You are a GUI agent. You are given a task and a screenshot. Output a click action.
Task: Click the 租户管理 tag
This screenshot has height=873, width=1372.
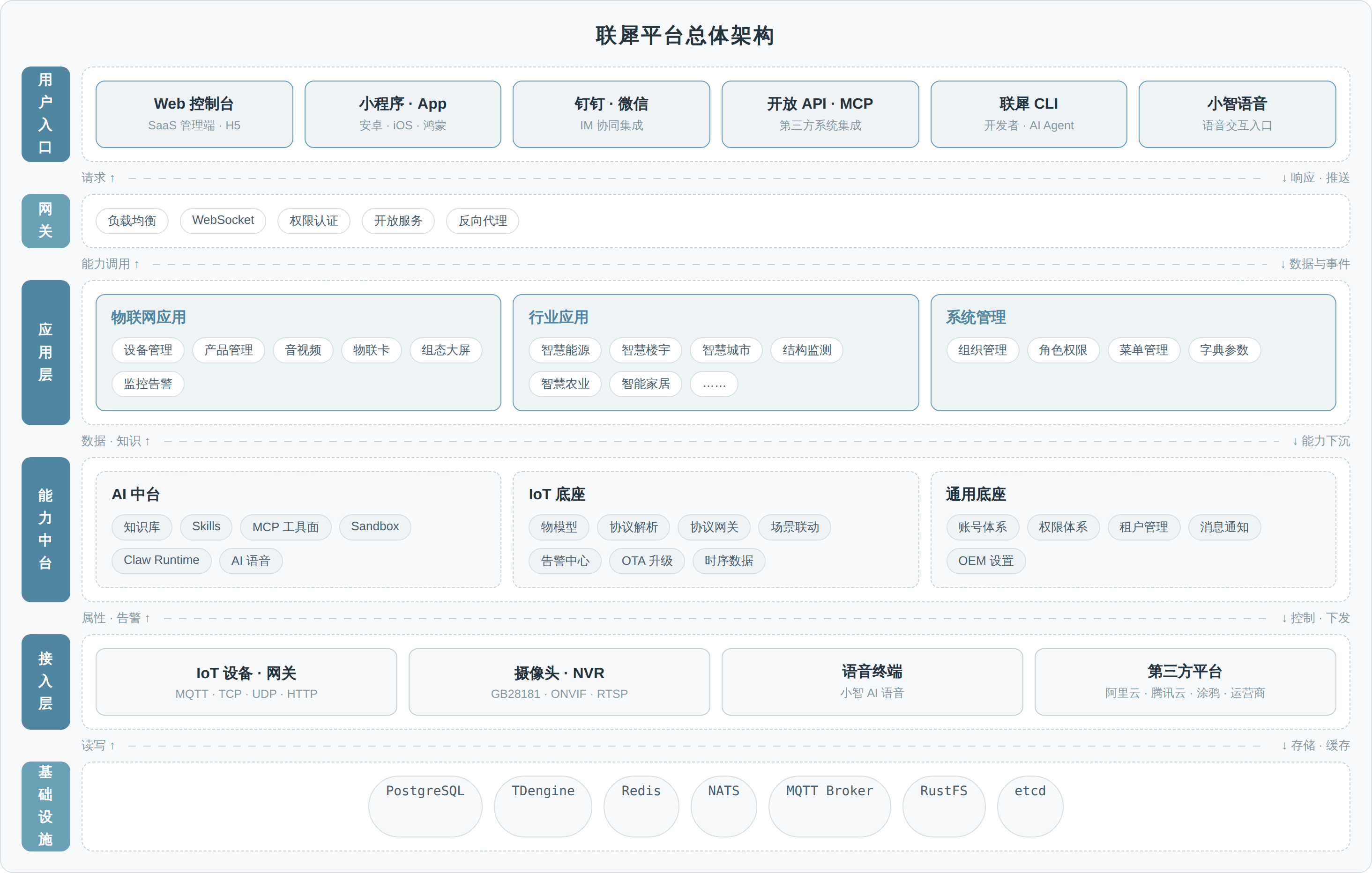(x=1143, y=527)
